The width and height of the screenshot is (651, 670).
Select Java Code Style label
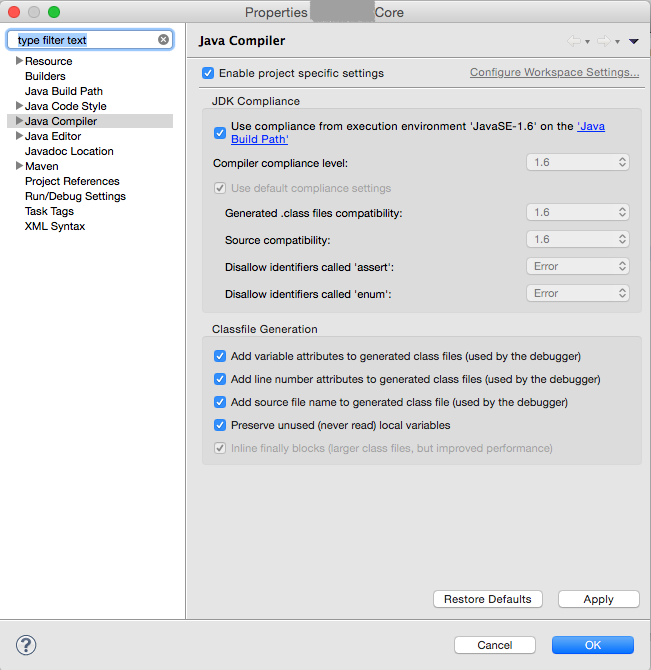(66, 106)
